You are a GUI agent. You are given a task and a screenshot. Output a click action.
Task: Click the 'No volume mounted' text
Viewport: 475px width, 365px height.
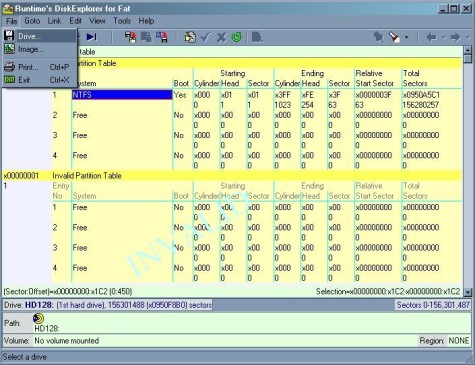(67, 341)
